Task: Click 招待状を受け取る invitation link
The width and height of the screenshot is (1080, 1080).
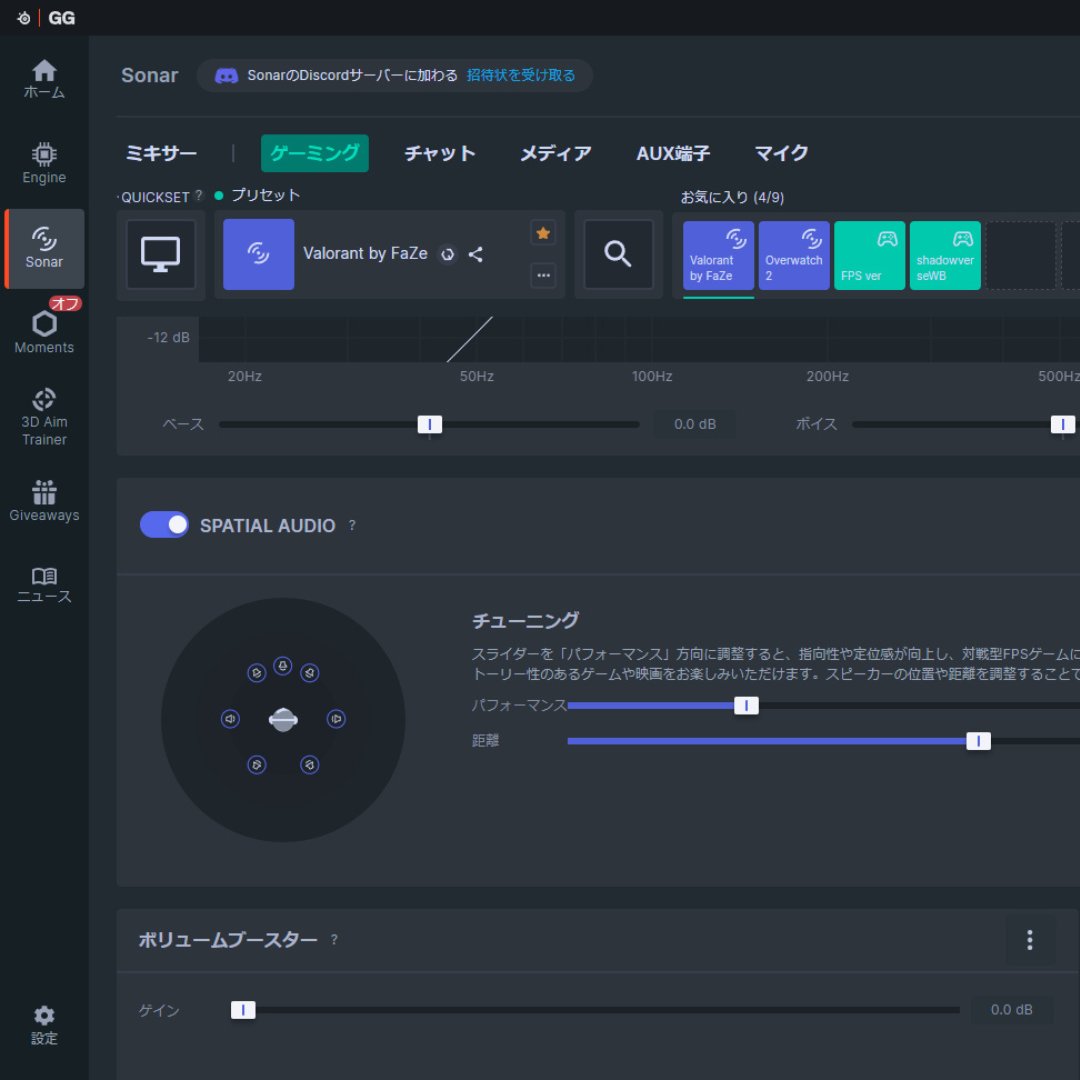Action: tap(521, 75)
